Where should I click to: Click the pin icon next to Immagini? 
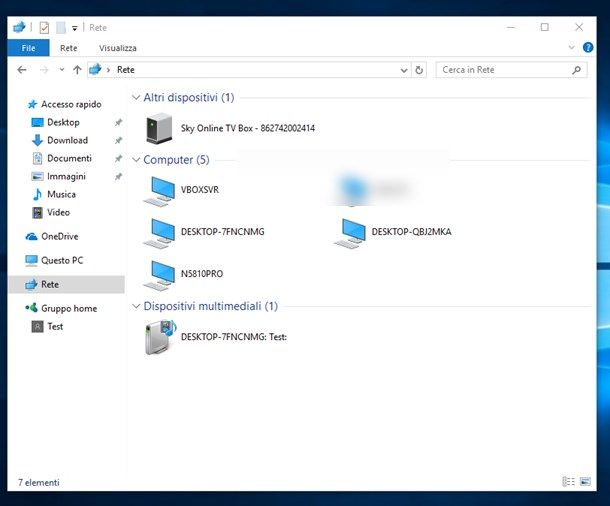[x=118, y=177]
